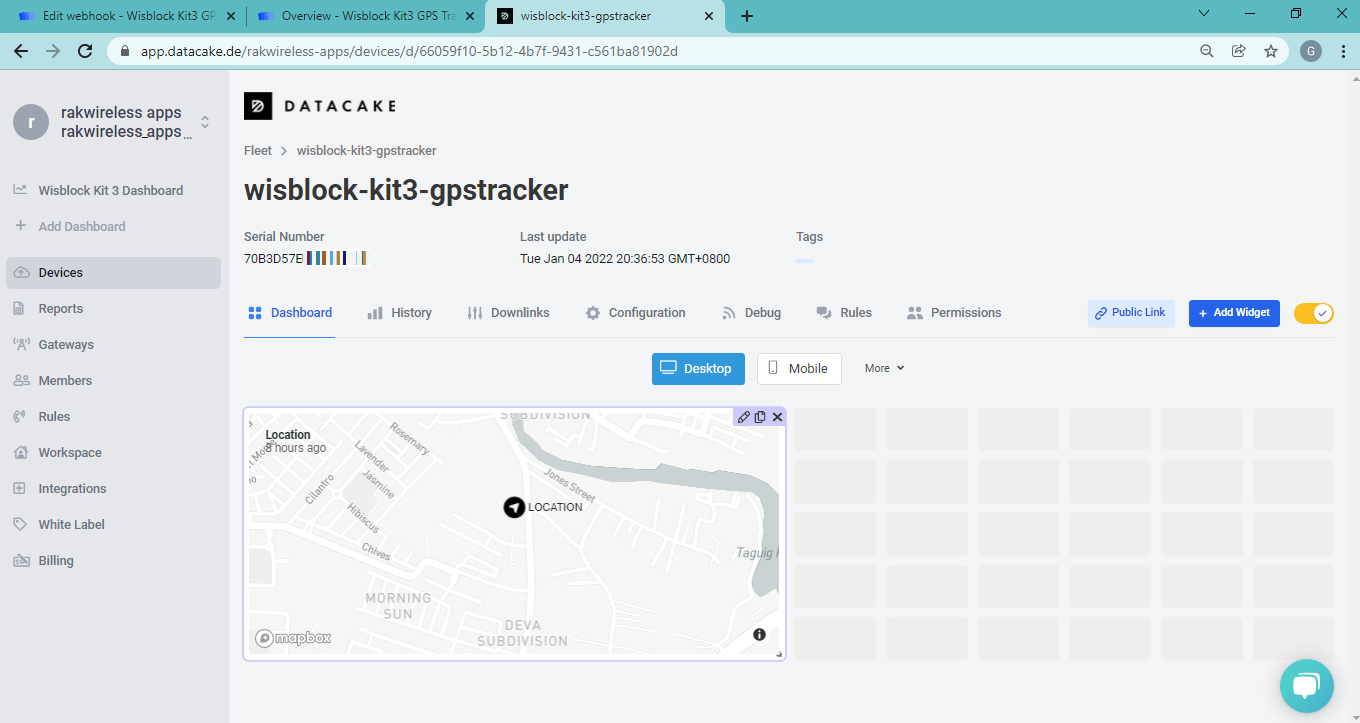1360x723 pixels.
Task: Click the black location marker on map
Action: pos(514,507)
